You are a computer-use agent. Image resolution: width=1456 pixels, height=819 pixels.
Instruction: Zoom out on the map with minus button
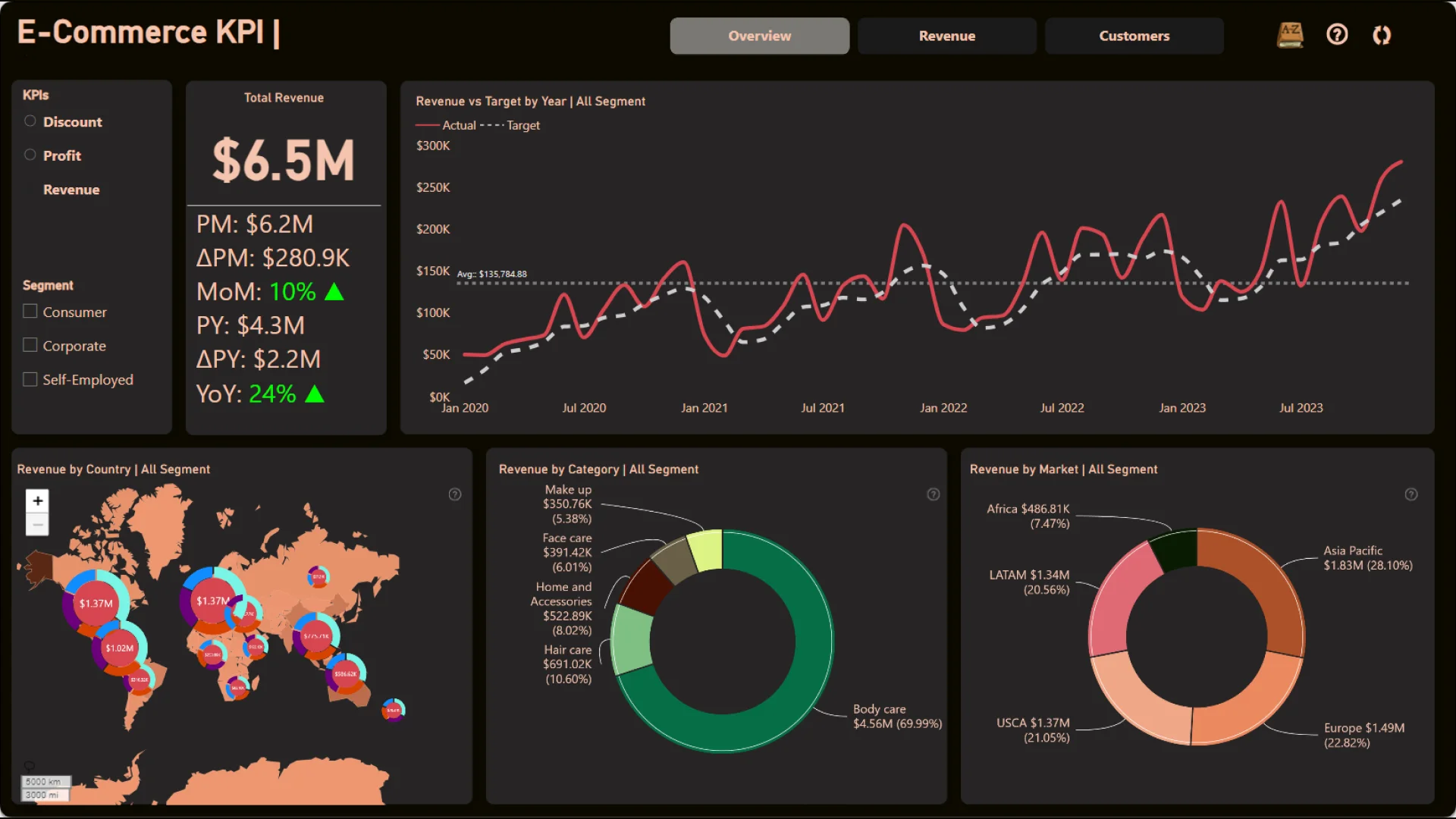pyautogui.click(x=37, y=524)
